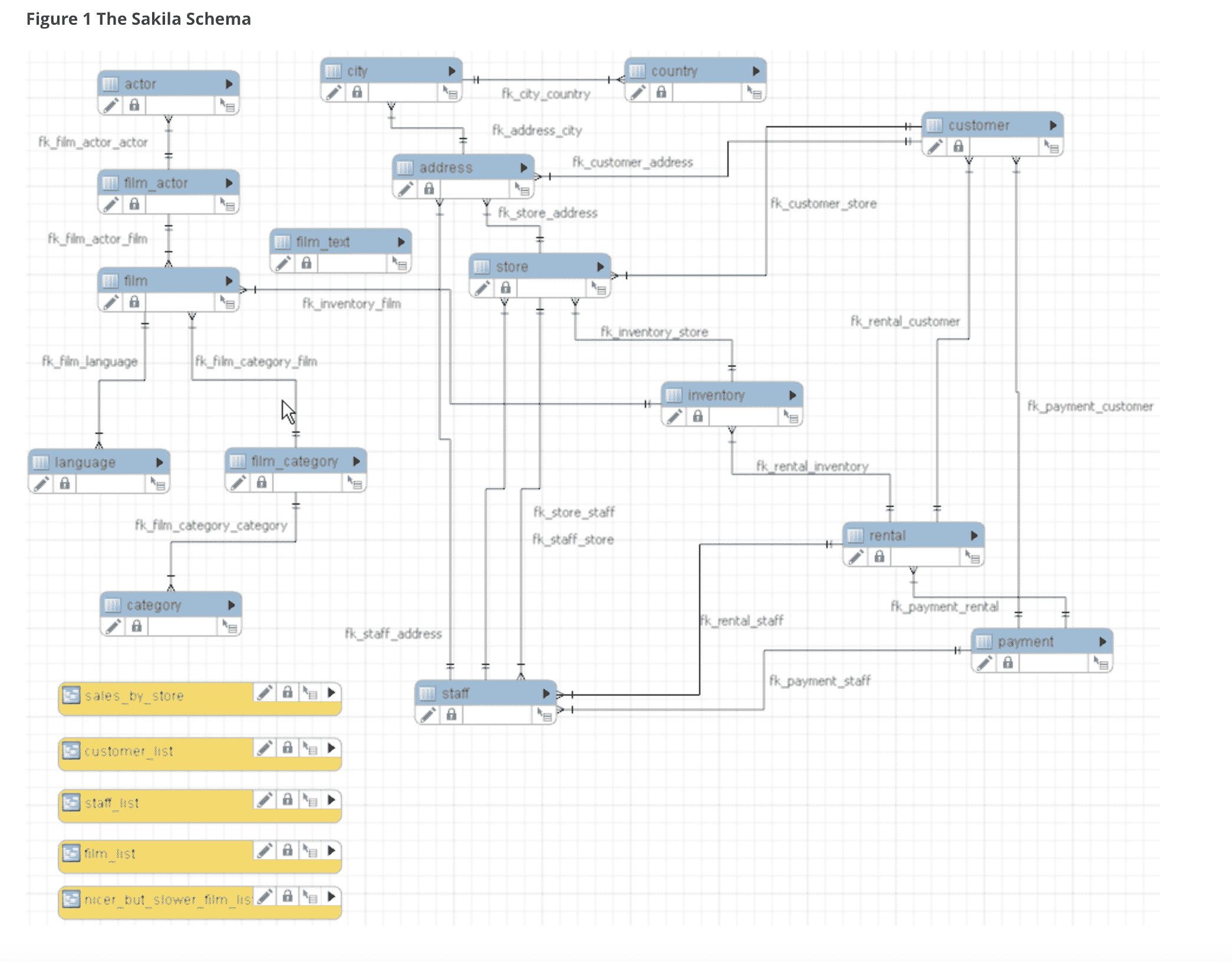
Task: Click the fk_inventory_store relationship label
Action: point(654,332)
